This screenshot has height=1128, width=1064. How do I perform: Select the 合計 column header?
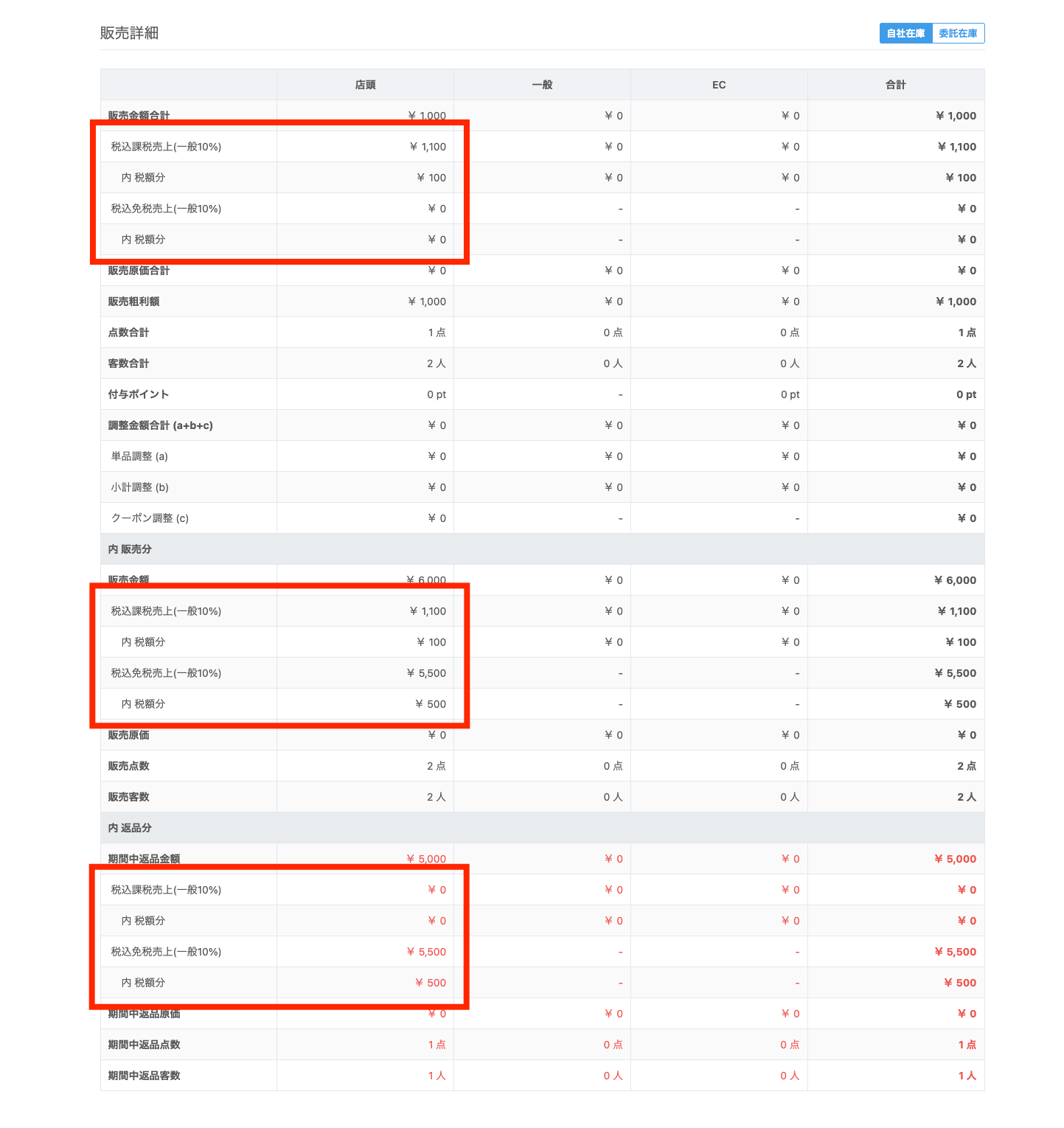pyautogui.click(x=896, y=85)
